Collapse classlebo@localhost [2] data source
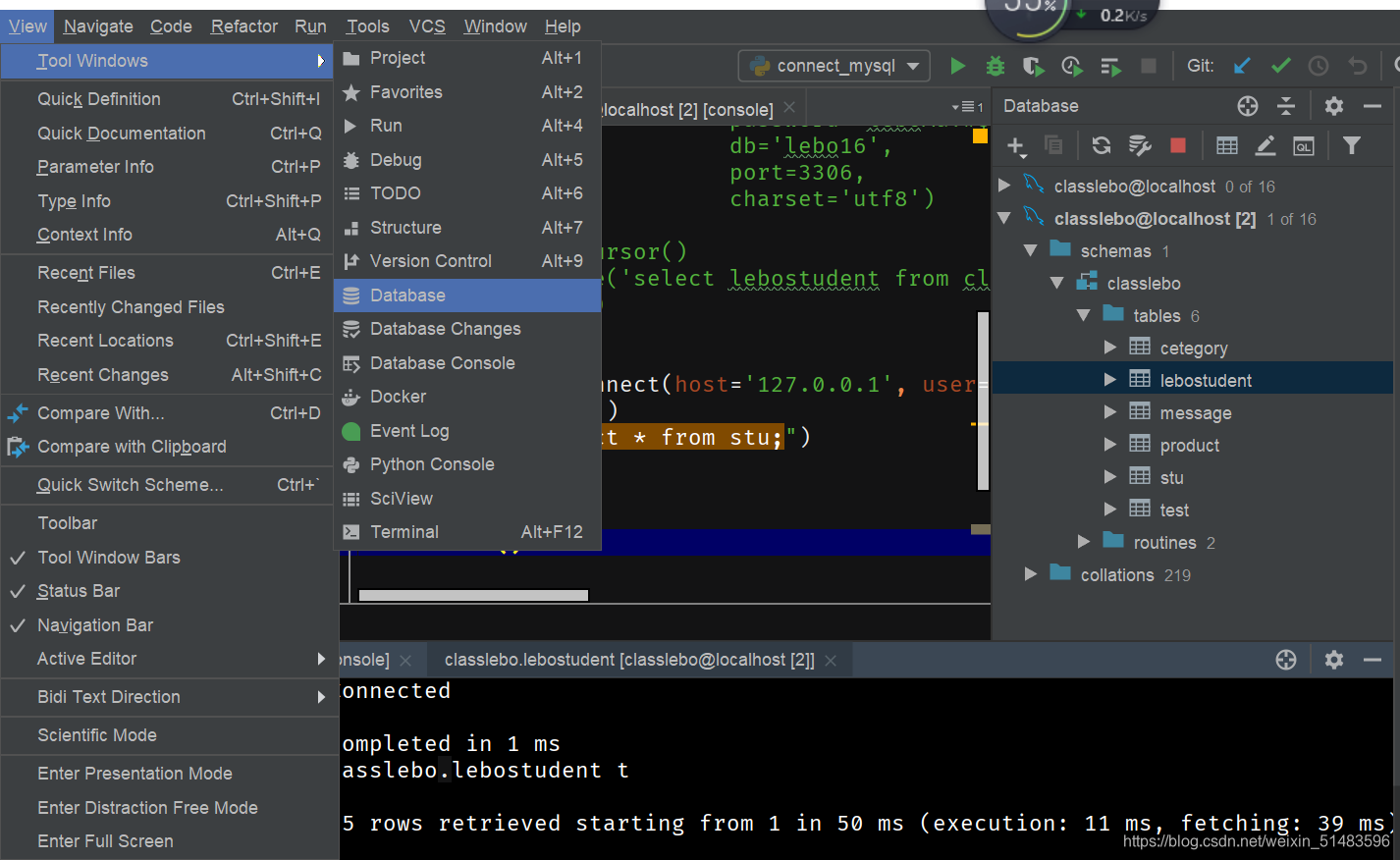Screen dimensions: 1400x860 coord(1004,218)
